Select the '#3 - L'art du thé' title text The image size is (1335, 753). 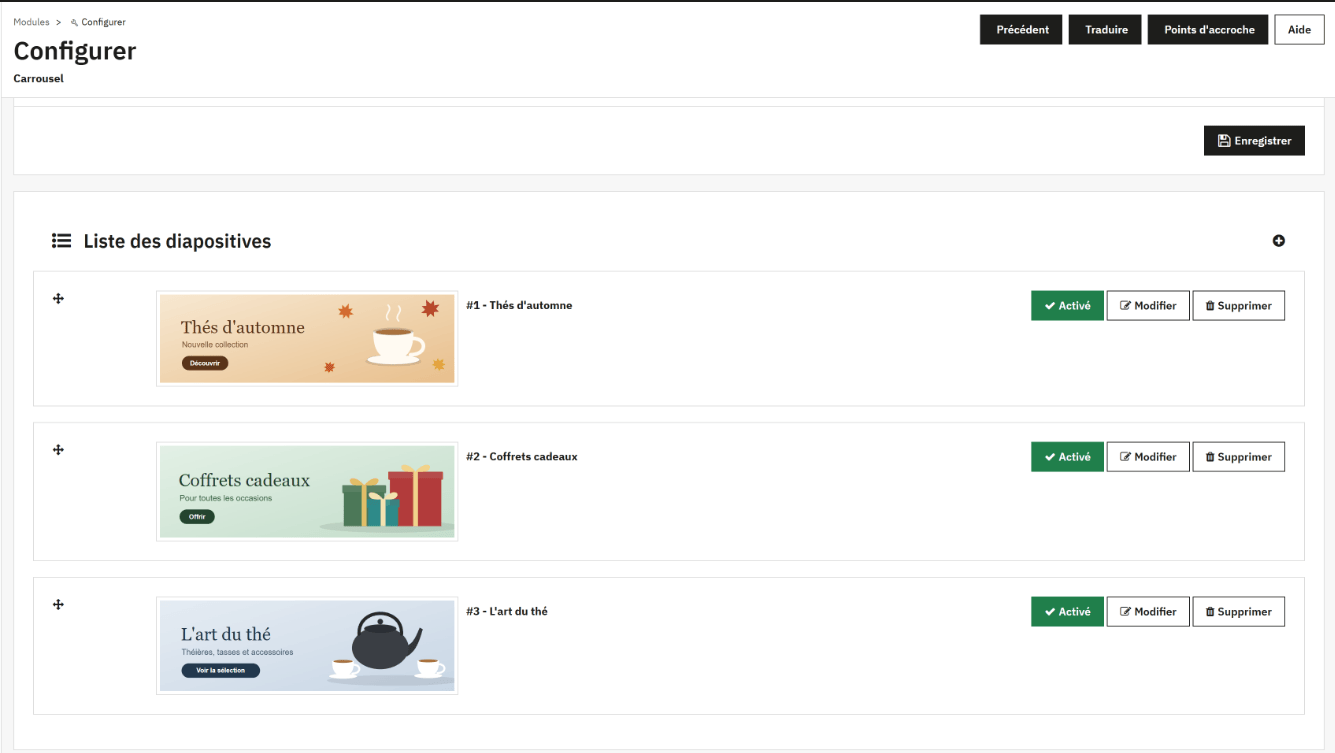(507, 611)
